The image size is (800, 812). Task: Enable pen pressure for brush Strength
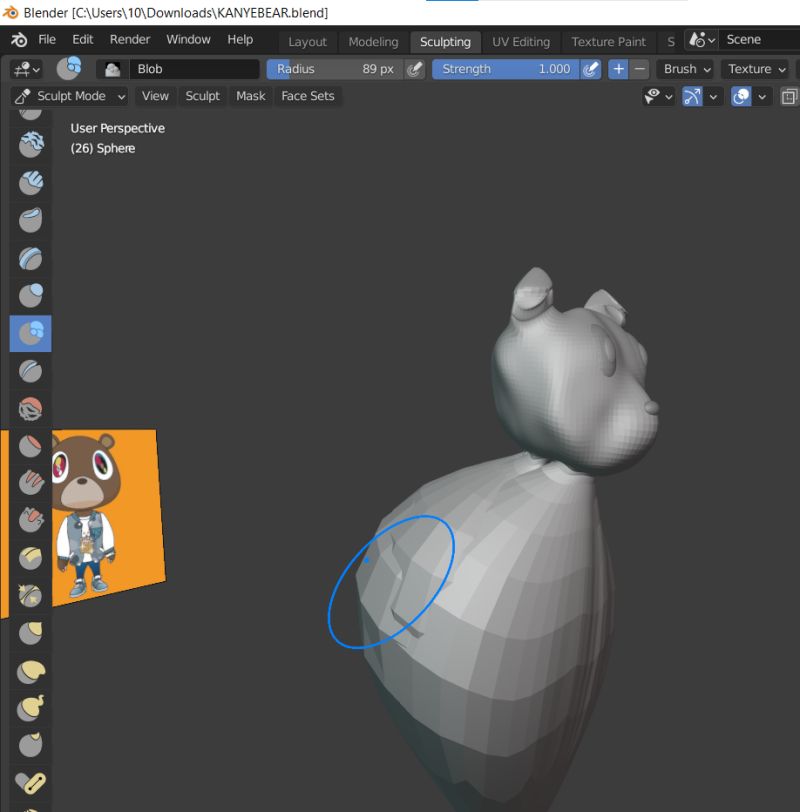point(591,69)
